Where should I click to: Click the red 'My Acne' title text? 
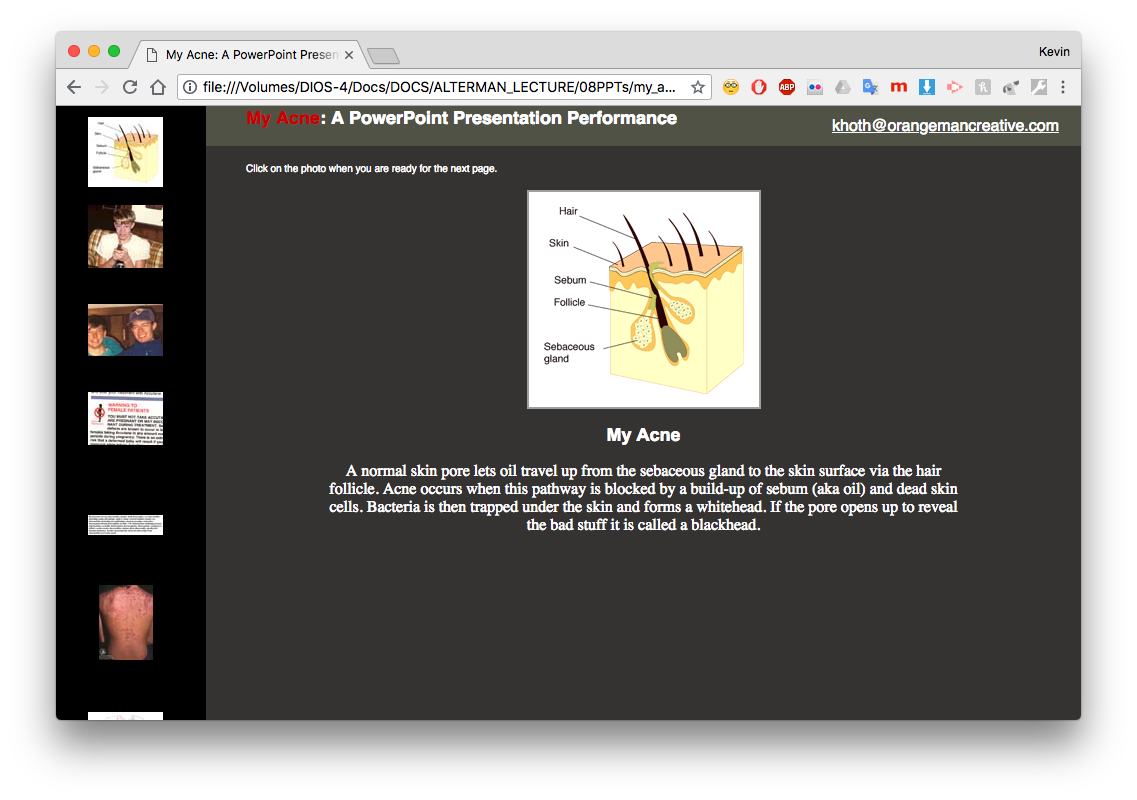pyautogui.click(x=283, y=118)
